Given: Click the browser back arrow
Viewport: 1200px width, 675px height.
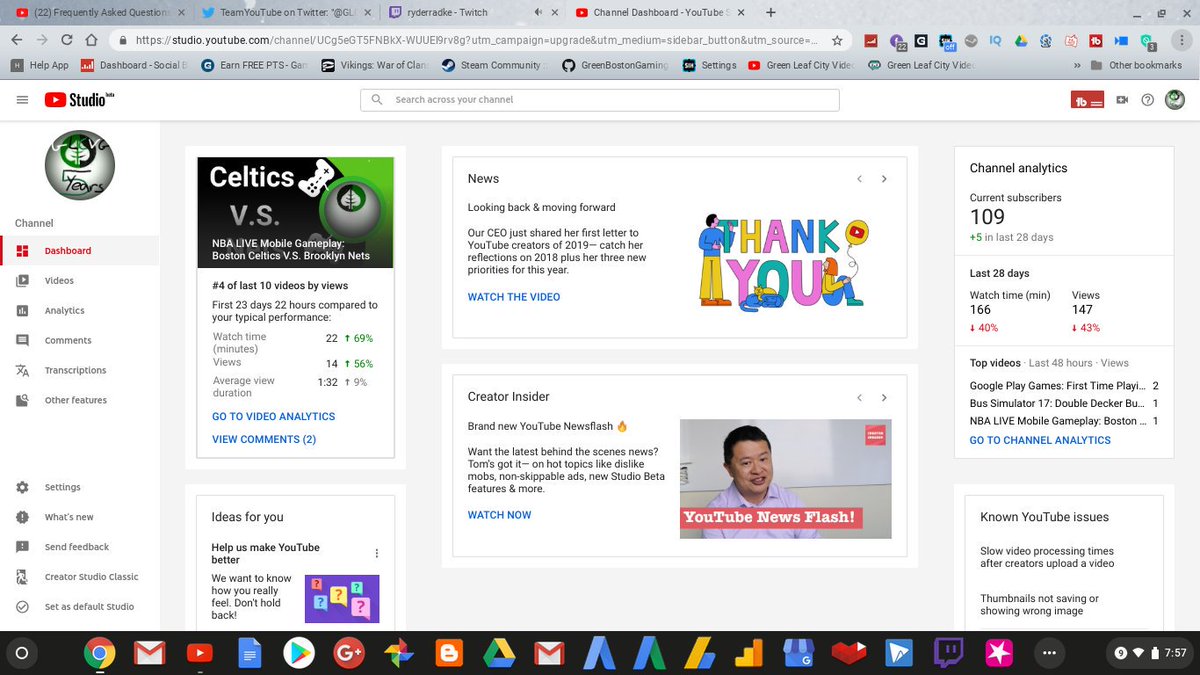Looking at the screenshot, I should [16, 41].
